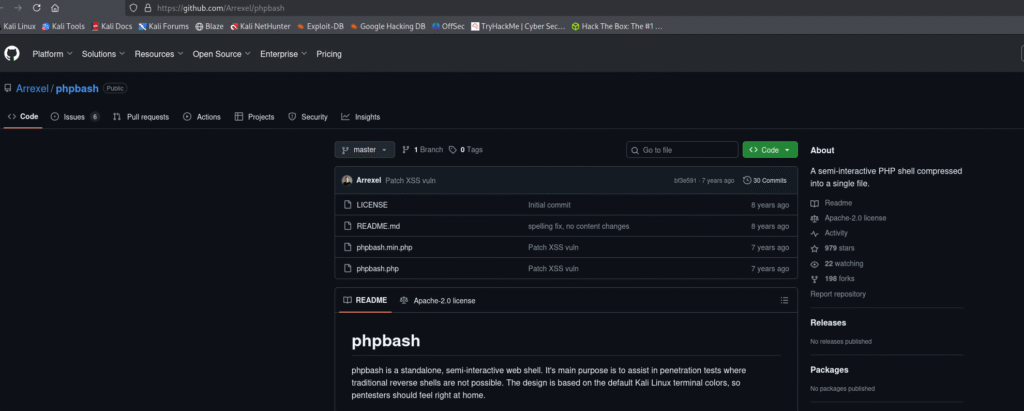Image resolution: width=1024 pixels, height=411 pixels.
Task: Click the Arrexel avatar thumbnail
Action: pyautogui.click(x=347, y=180)
